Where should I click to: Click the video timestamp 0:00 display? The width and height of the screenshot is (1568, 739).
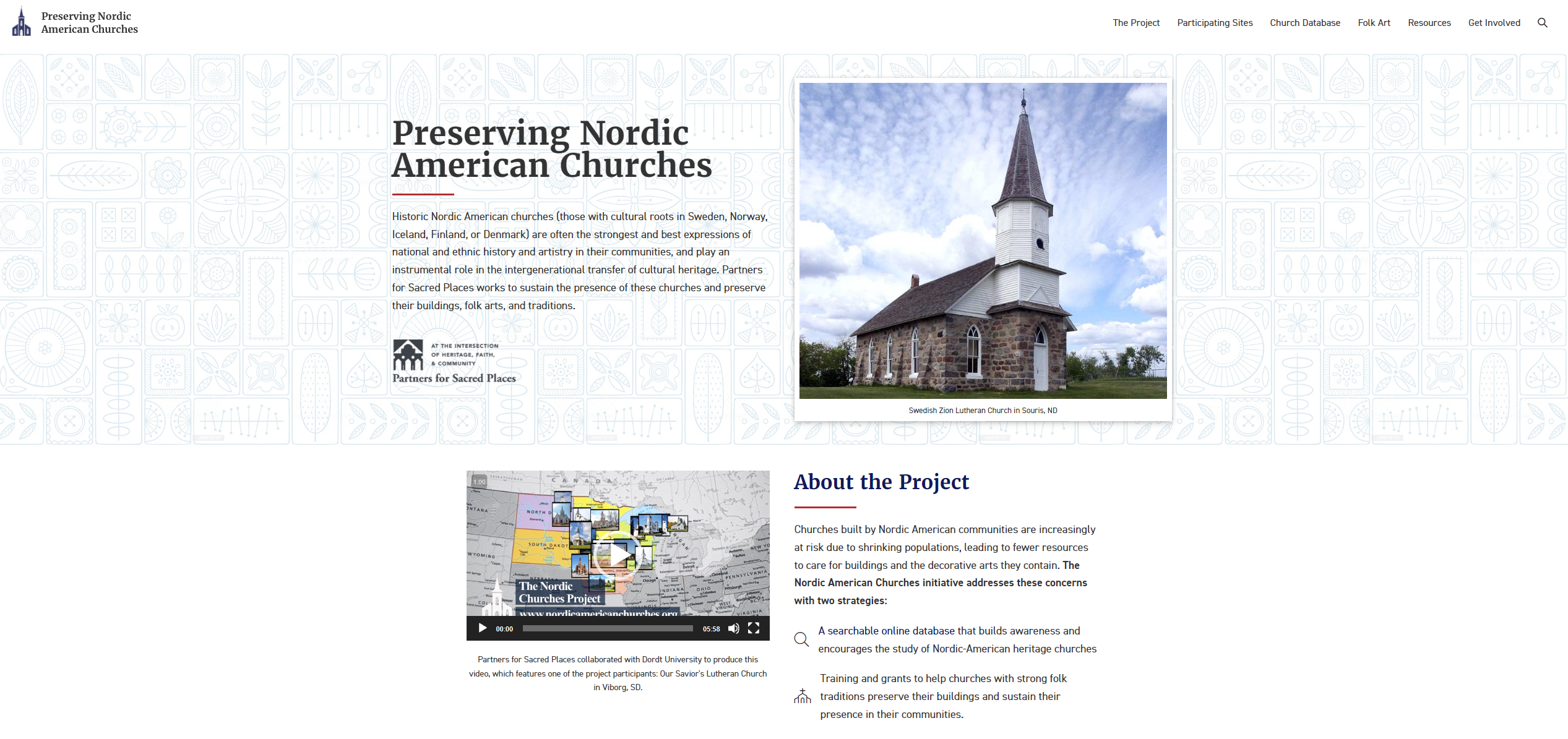pos(504,629)
